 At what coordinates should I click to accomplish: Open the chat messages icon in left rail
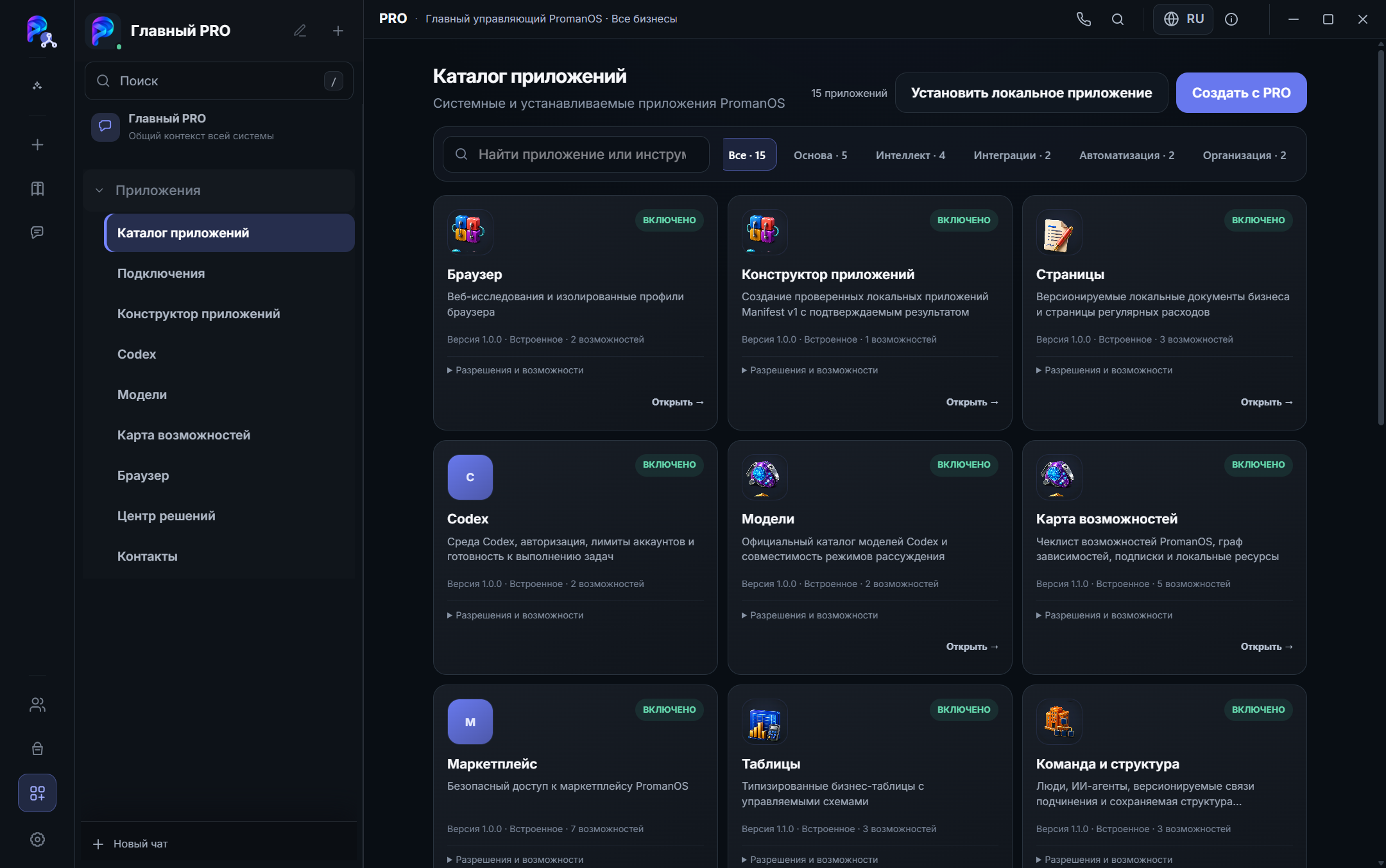click(x=37, y=232)
